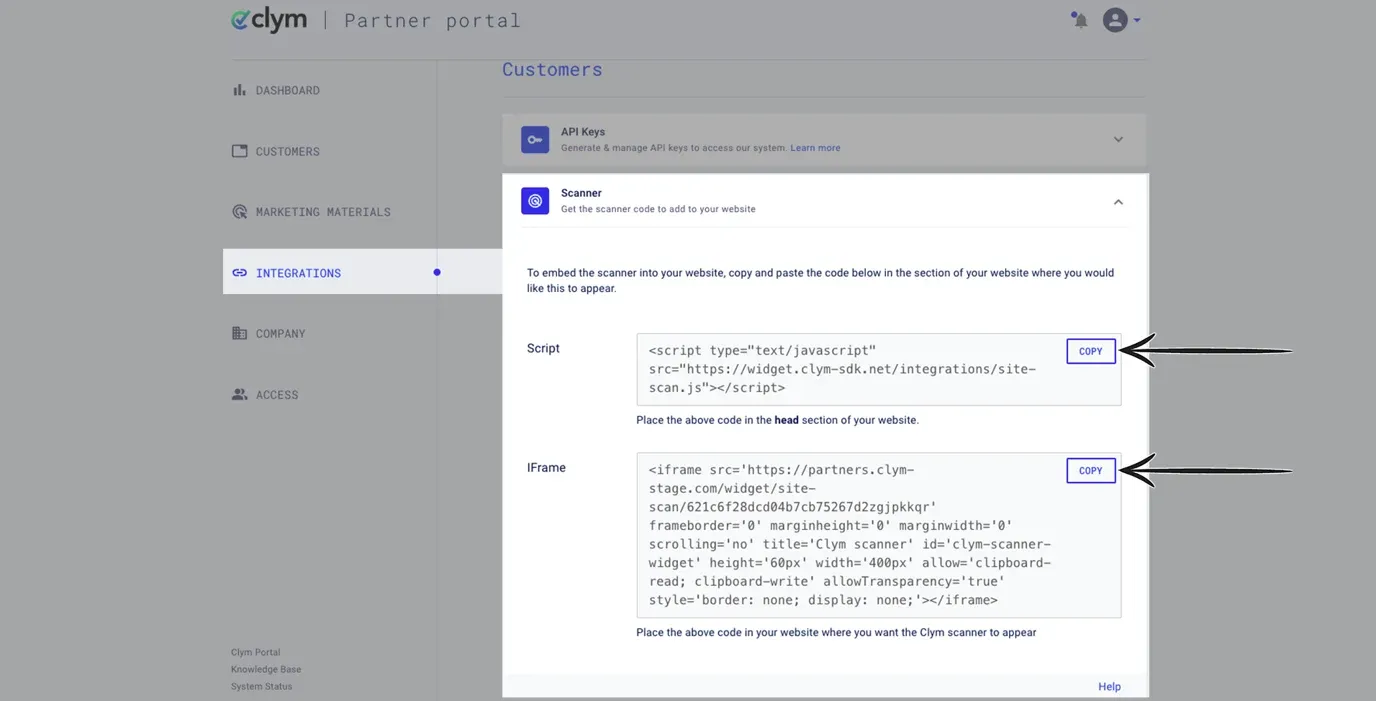Click the API Keys panel title

click(583, 132)
